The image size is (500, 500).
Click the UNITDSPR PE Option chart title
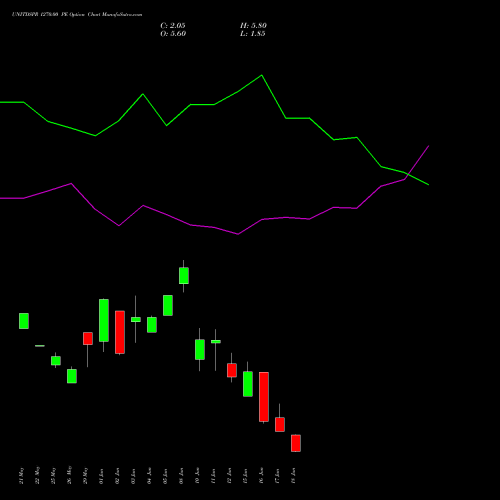77,15
